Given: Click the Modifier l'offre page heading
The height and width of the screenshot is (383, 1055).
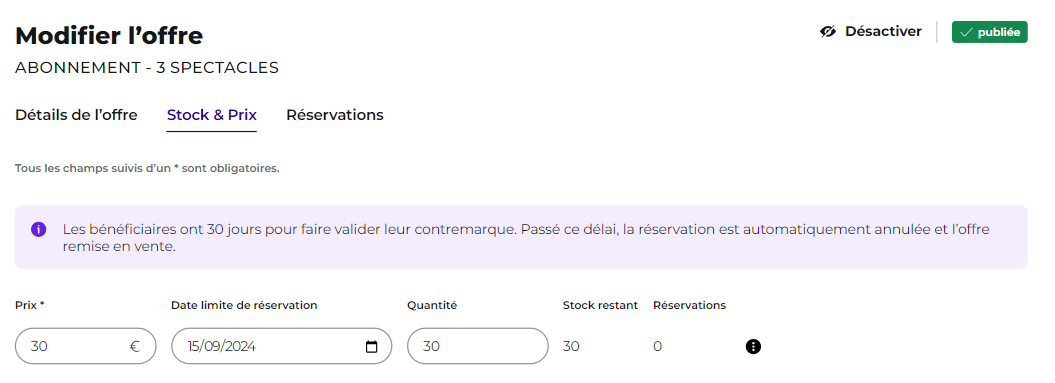Looking at the screenshot, I should pyautogui.click(x=109, y=35).
